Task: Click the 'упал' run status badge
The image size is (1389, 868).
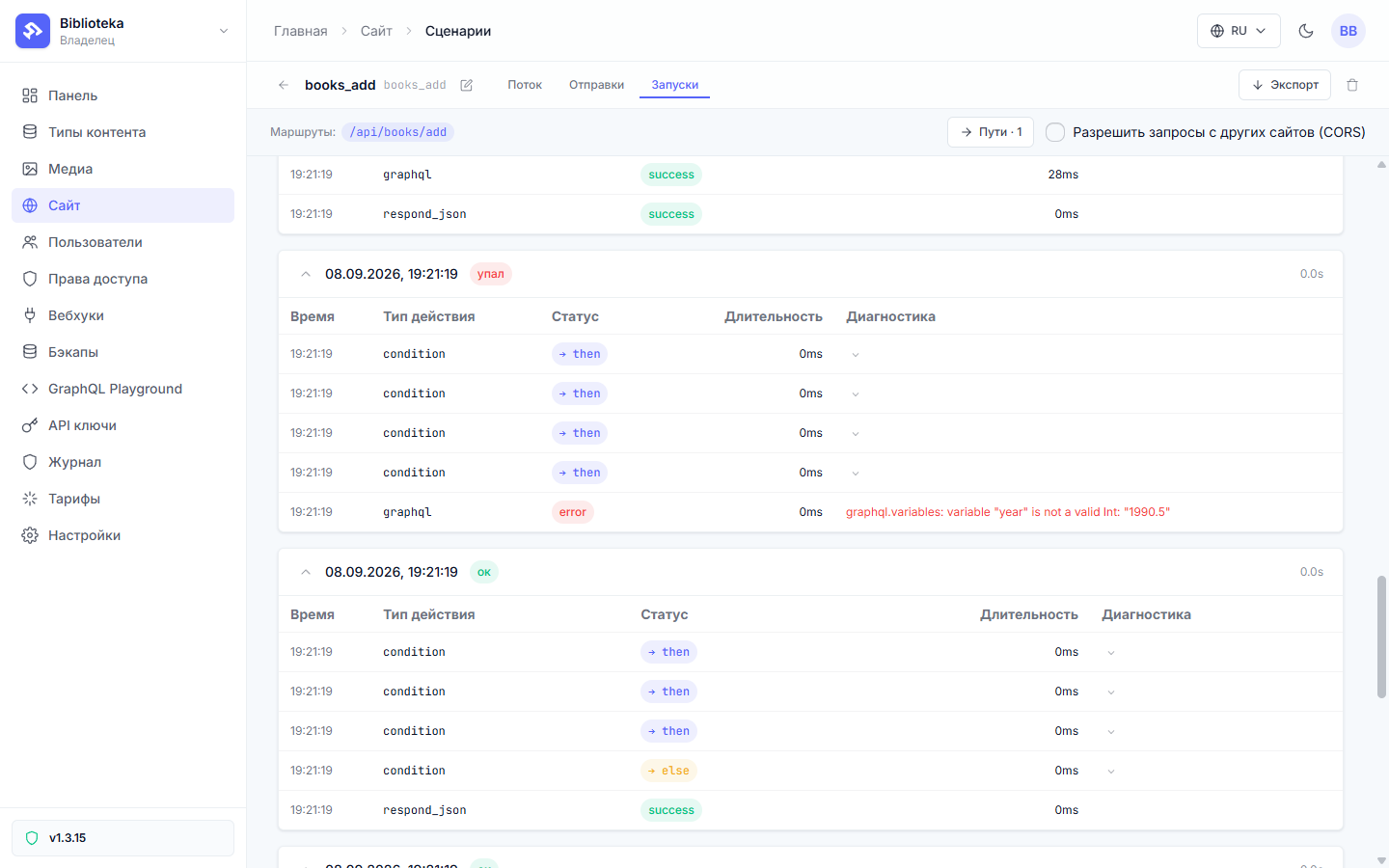Action: pyautogui.click(x=491, y=274)
